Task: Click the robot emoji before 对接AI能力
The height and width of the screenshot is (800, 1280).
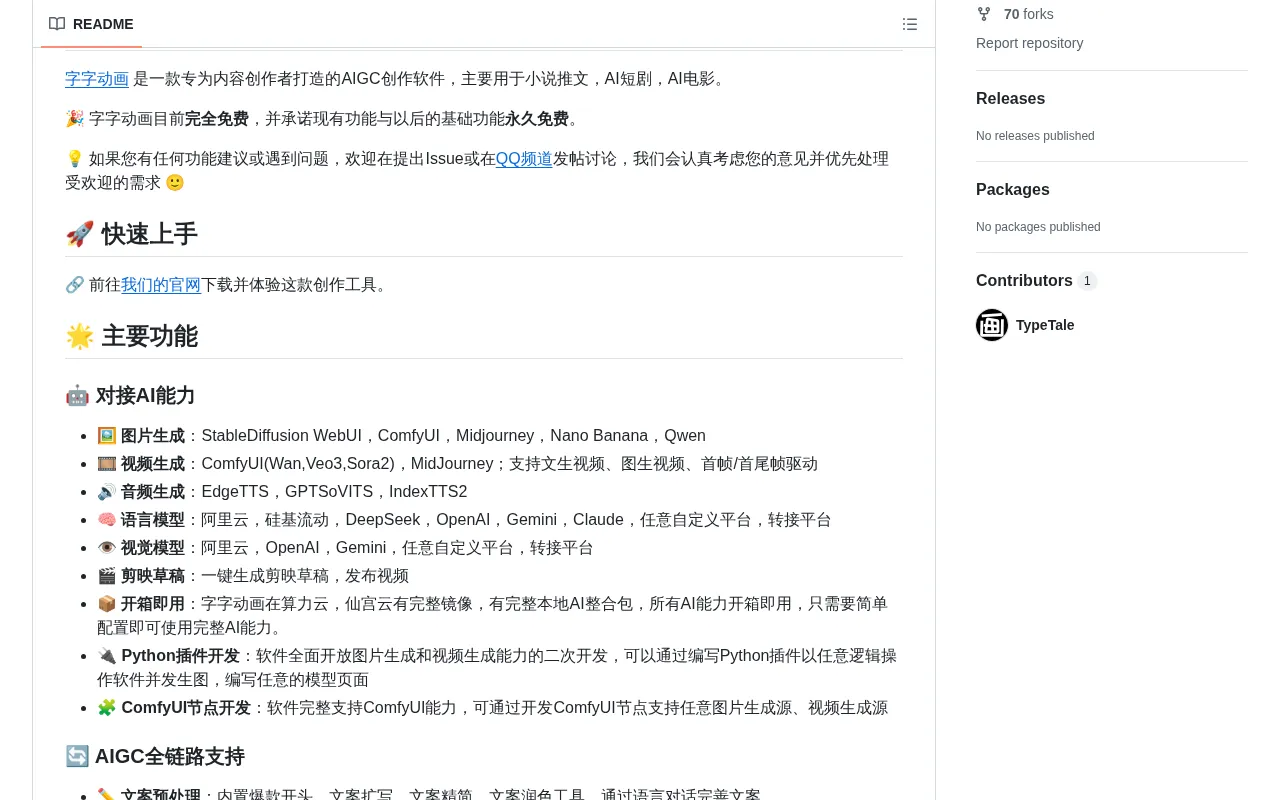Action: (77, 395)
